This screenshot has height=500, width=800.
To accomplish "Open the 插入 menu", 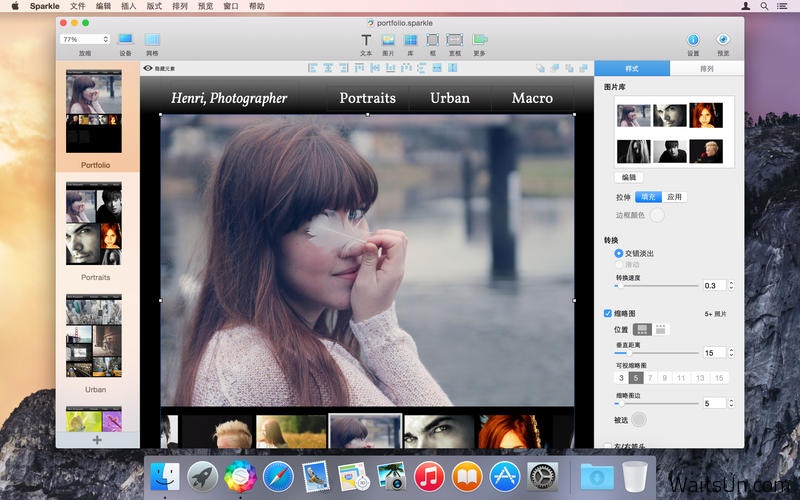I will pos(129,6).
